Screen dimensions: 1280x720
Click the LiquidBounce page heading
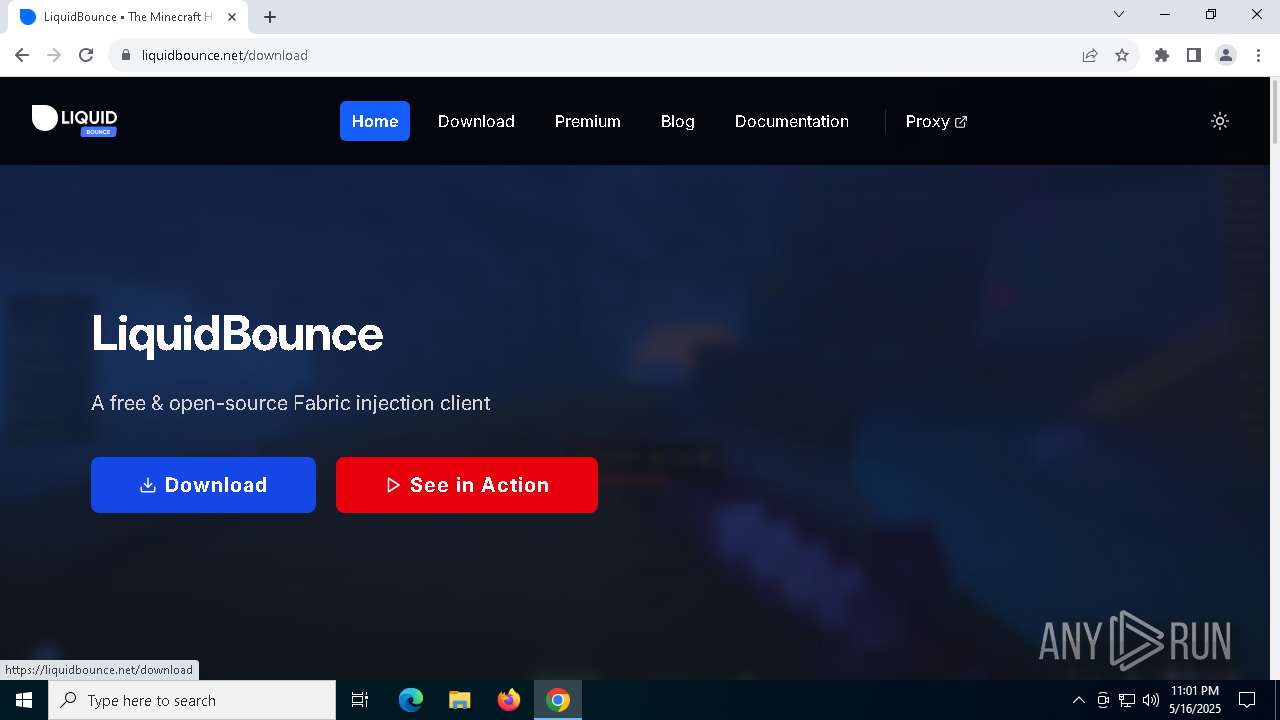click(x=237, y=333)
